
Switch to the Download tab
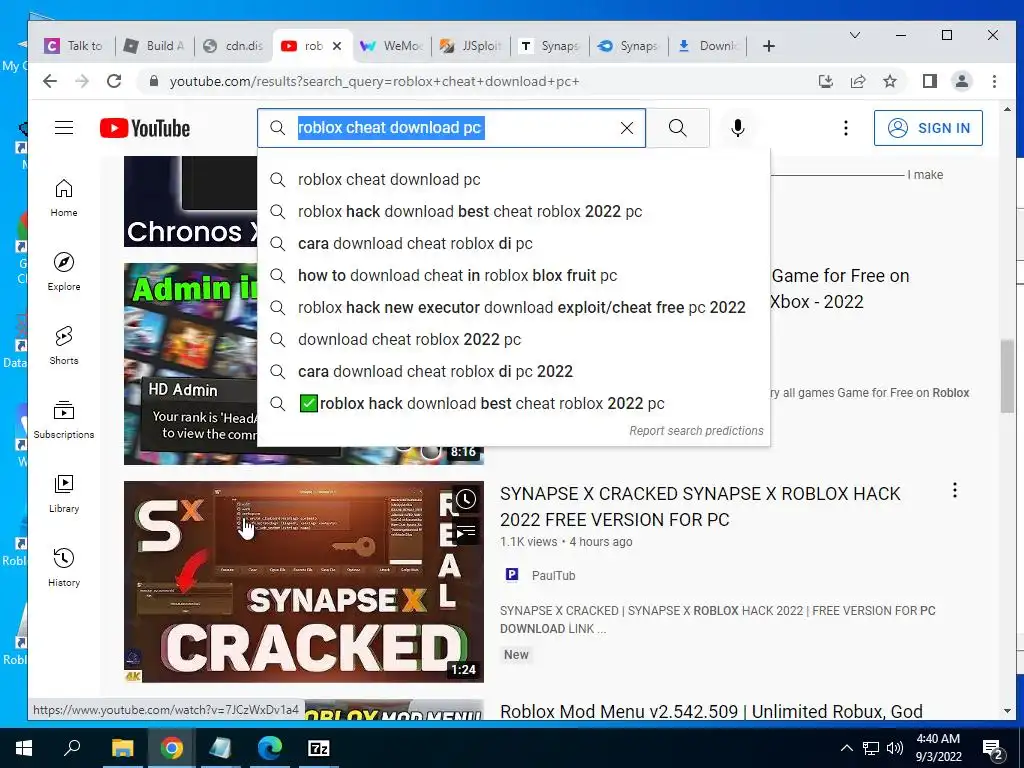[708, 46]
